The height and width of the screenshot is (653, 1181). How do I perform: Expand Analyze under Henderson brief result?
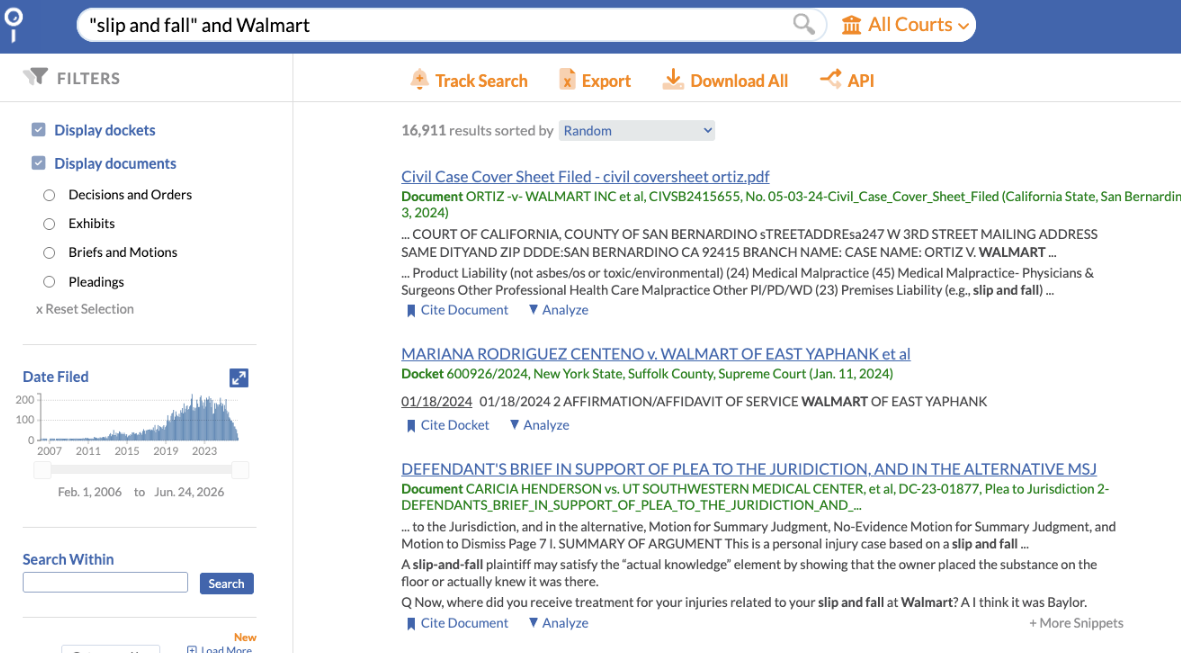point(558,623)
